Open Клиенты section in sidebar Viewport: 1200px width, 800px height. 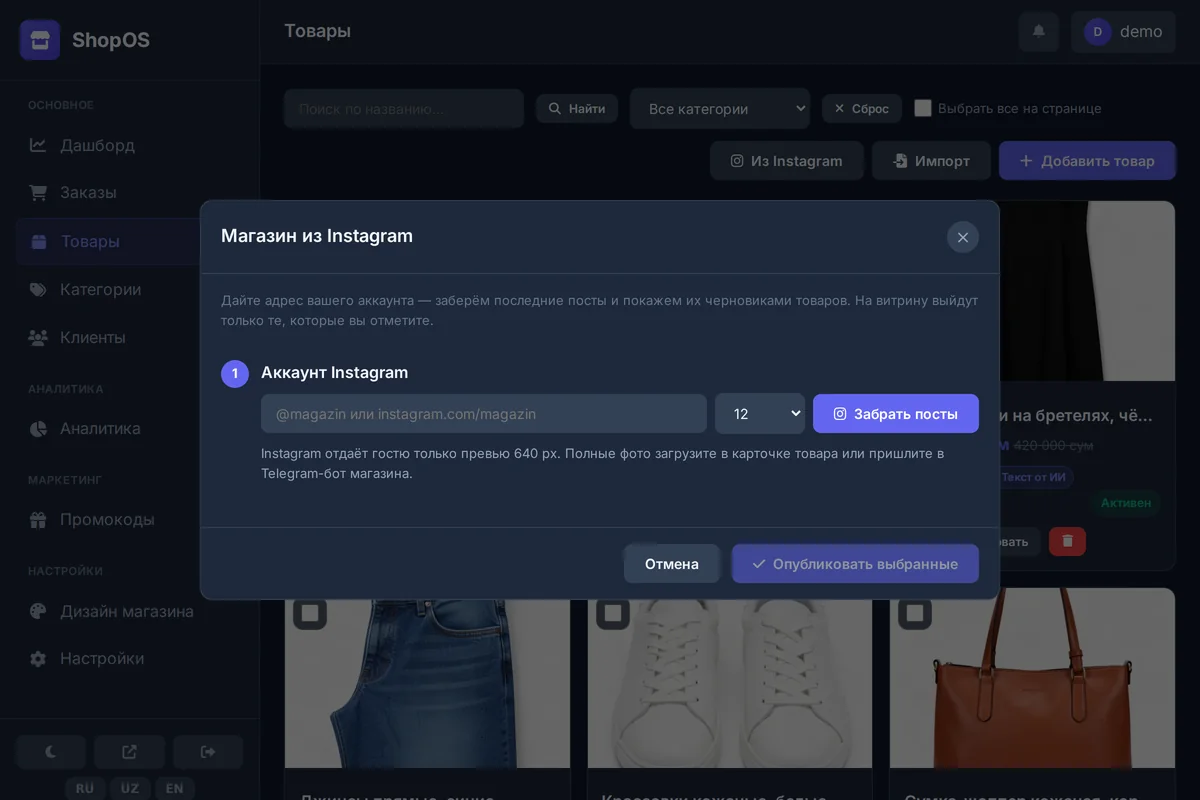[x=130, y=337]
